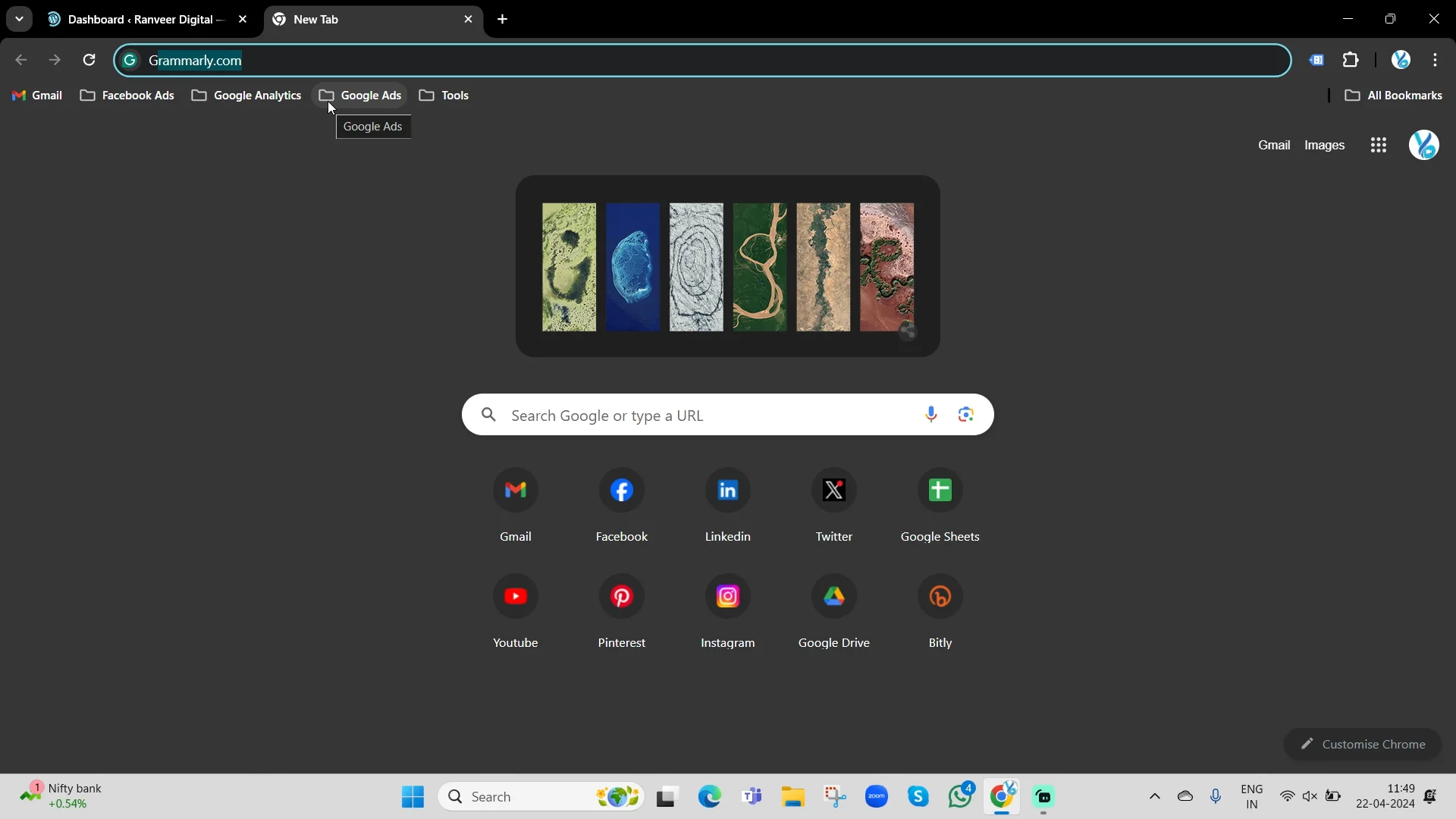Open Google account avatar on page

tap(1423, 145)
